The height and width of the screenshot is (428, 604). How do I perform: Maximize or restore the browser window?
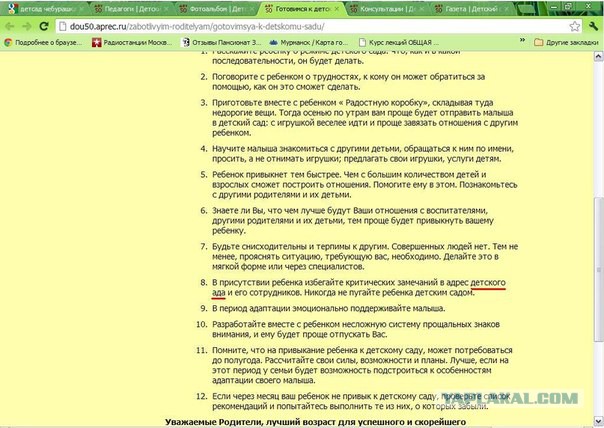click(569, 7)
